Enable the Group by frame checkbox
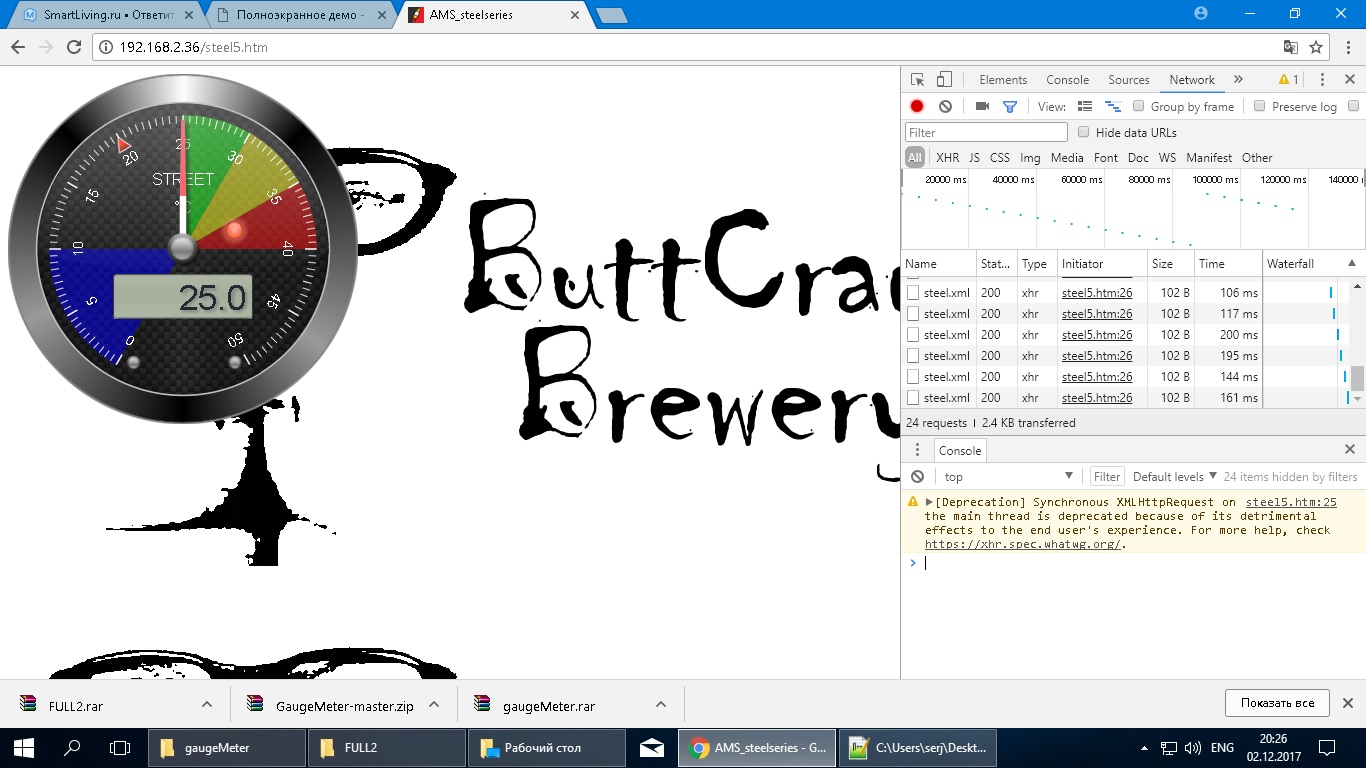The width and height of the screenshot is (1366, 768). (1138, 106)
